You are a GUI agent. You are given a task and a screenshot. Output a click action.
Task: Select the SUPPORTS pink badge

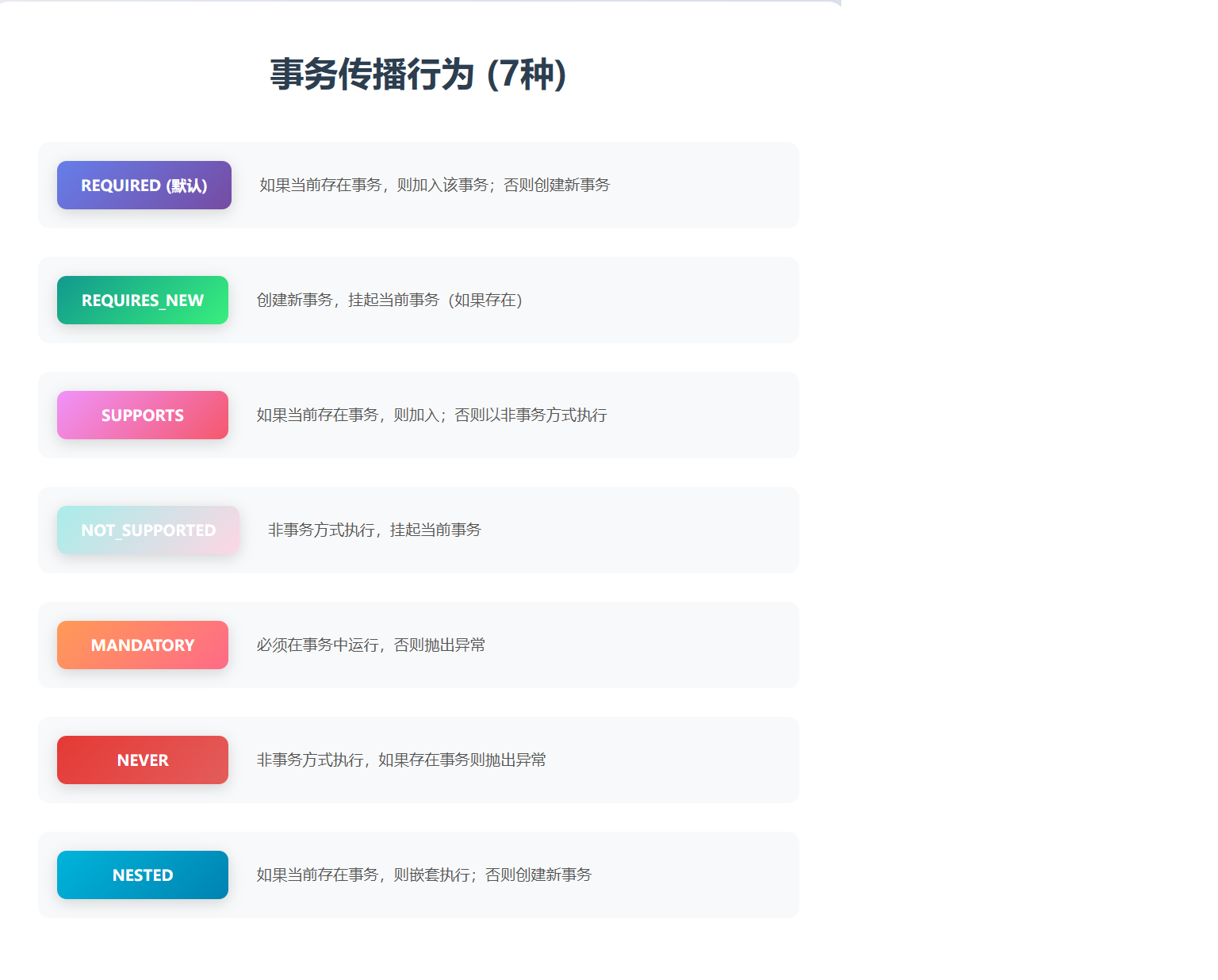142,415
